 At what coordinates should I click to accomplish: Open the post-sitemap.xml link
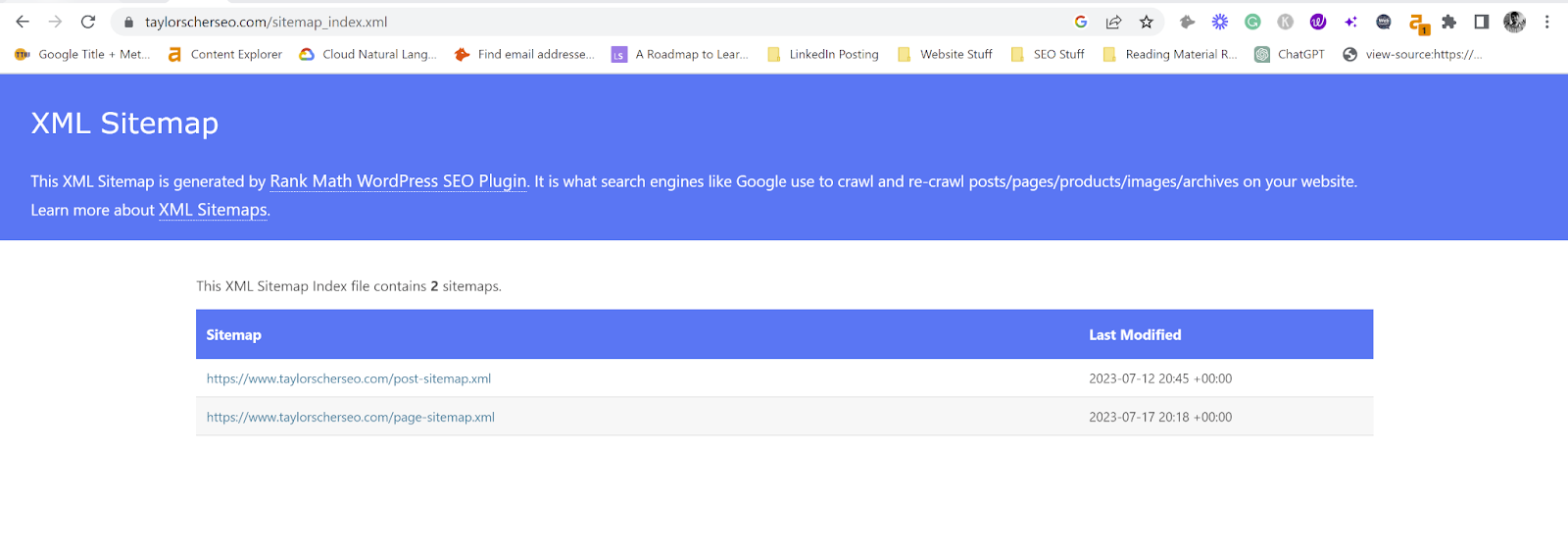coord(349,378)
